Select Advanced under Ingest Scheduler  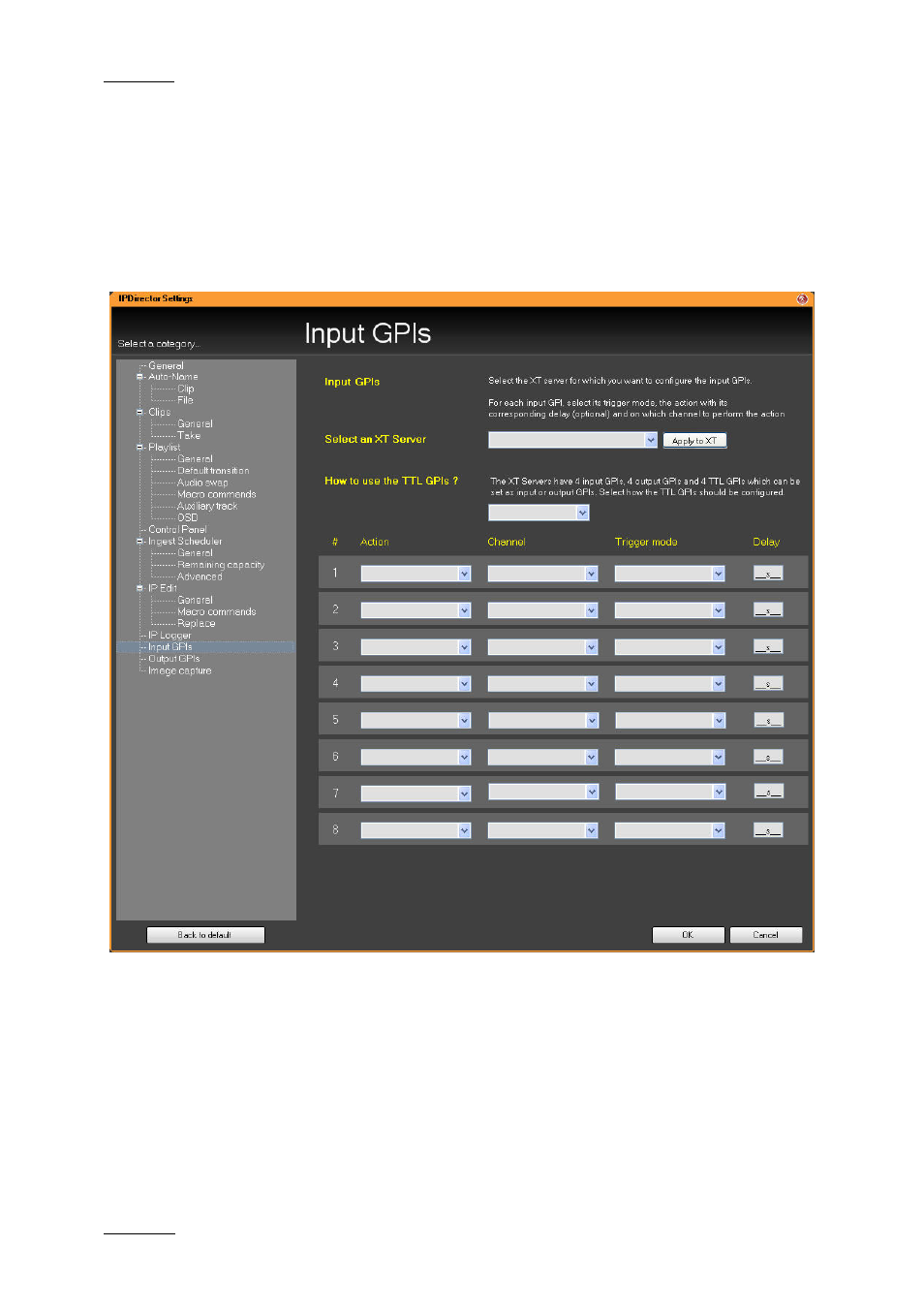200,576
